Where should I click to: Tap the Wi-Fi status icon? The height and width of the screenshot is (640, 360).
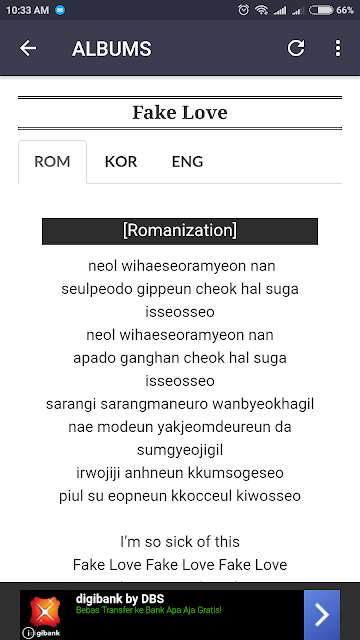(x=261, y=10)
